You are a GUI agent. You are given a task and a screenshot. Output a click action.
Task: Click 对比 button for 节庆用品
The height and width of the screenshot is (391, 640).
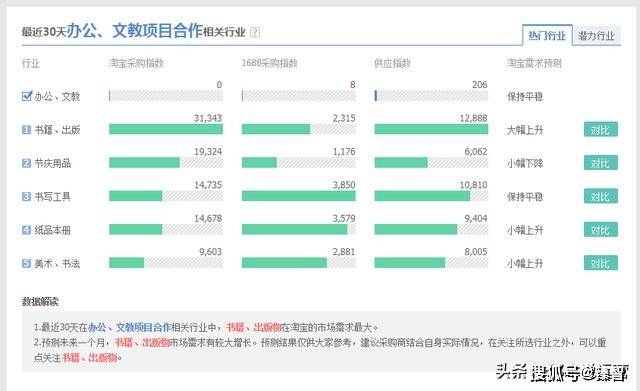point(600,163)
